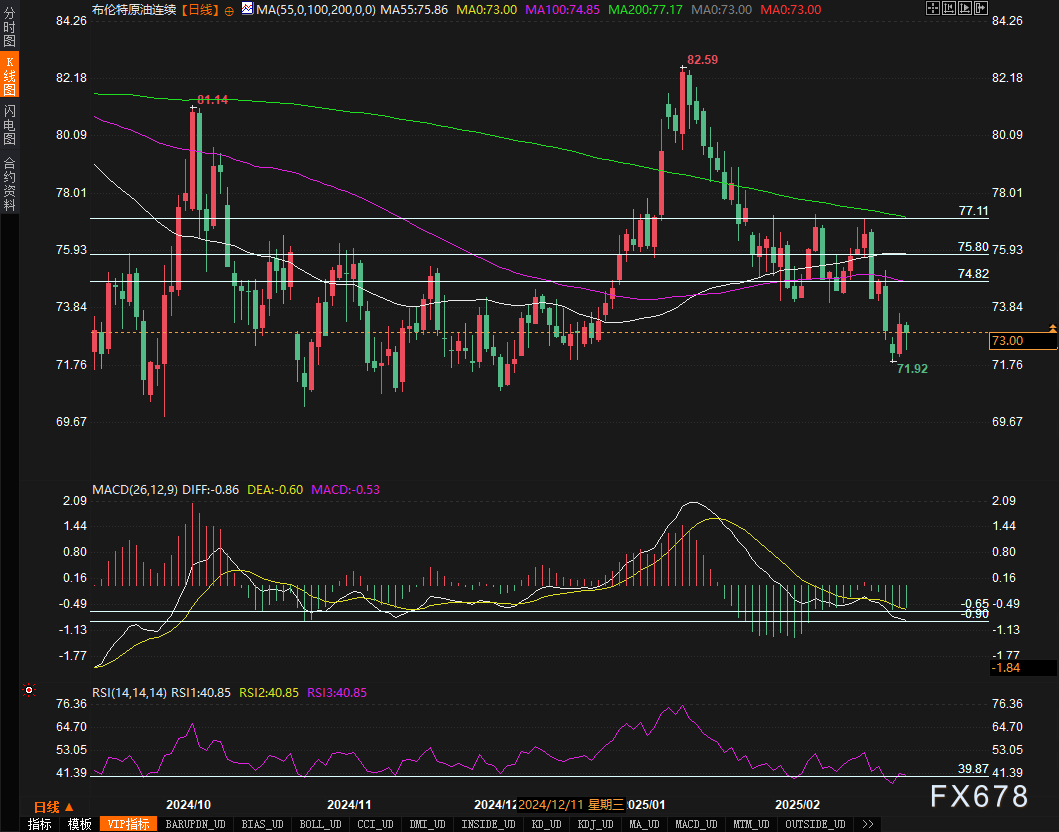The width and height of the screenshot is (1059, 832).
Task: Click the DIFF:-0.86 value label
Action: pyautogui.click(x=210, y=490)
